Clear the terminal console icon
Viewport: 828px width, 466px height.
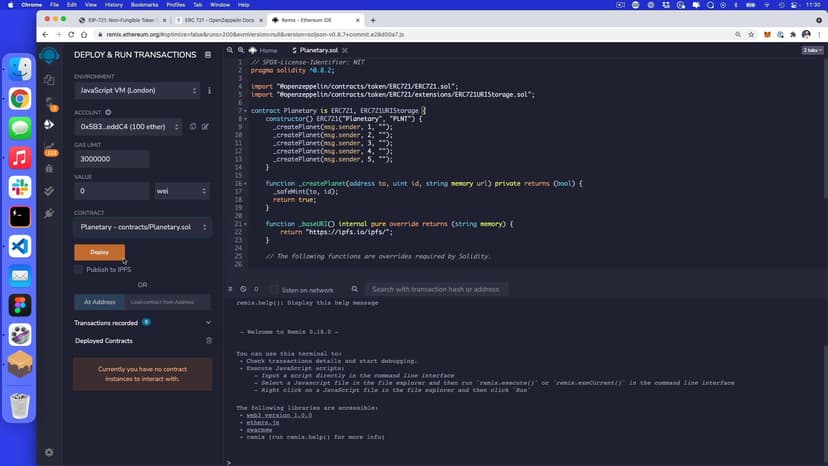click(x=243, y=289)
